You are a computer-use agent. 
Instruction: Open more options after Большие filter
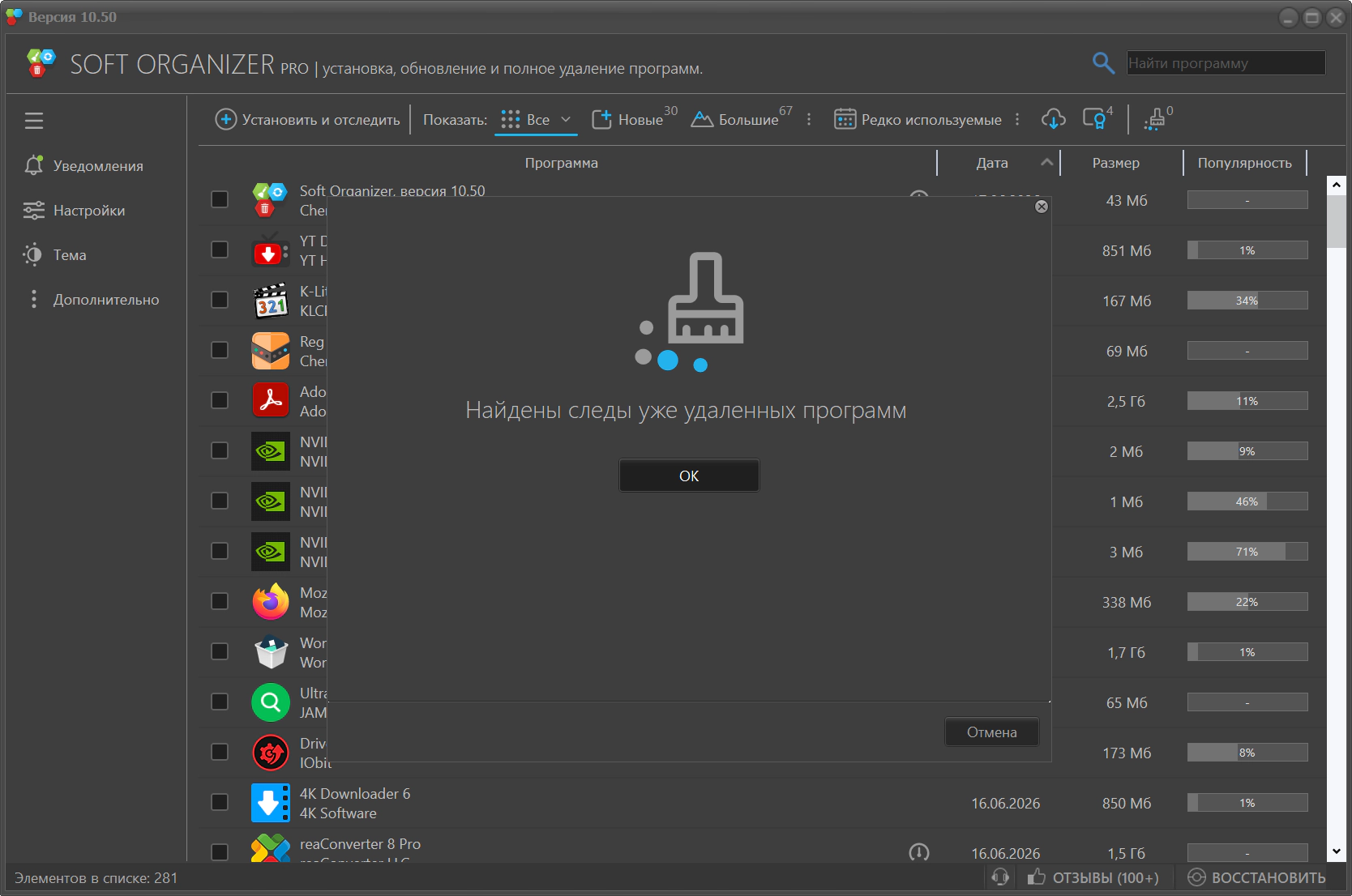coord(809,120)
